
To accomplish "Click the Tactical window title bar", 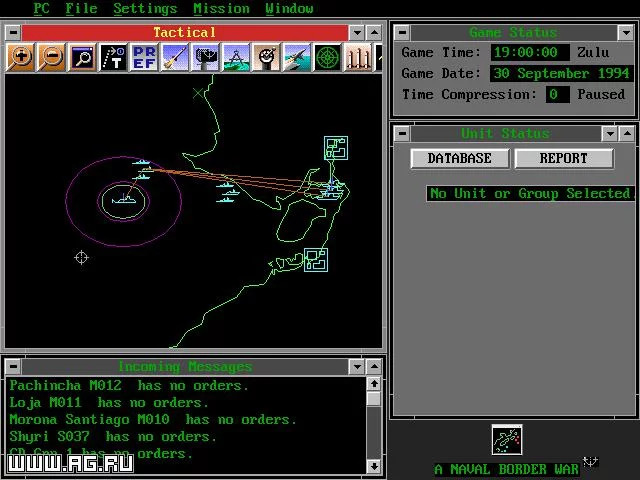I will 185,33.
